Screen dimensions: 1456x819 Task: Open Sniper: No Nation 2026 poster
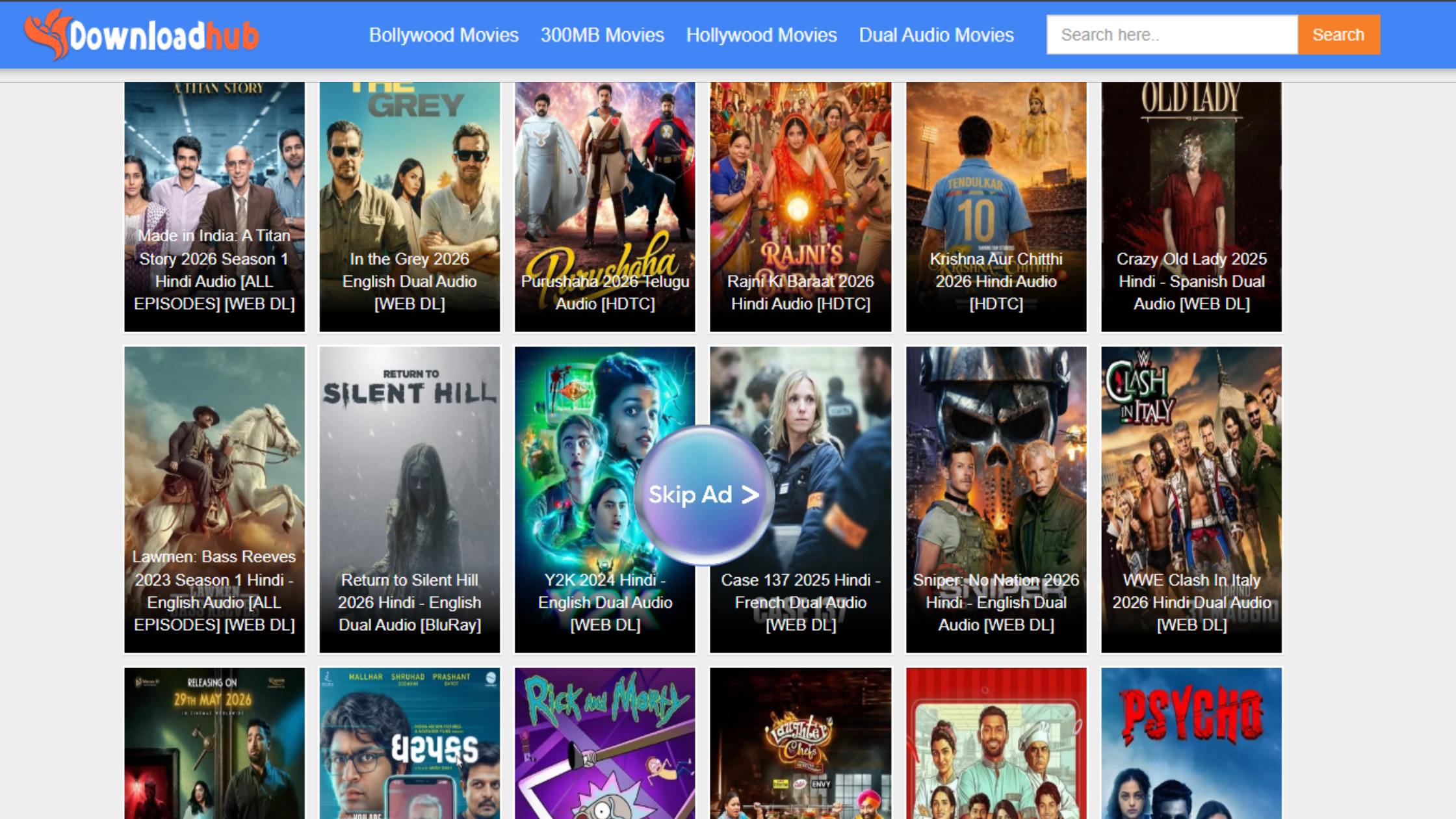click(x=996, y=499)
